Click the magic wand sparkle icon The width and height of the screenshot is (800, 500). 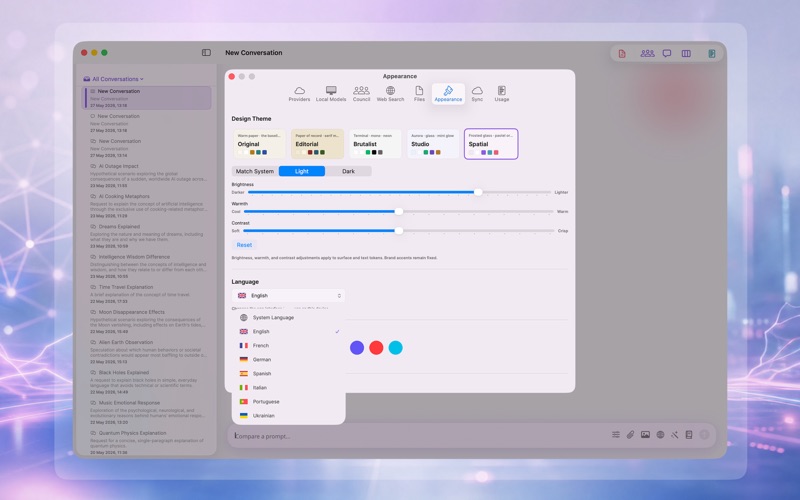674,435
